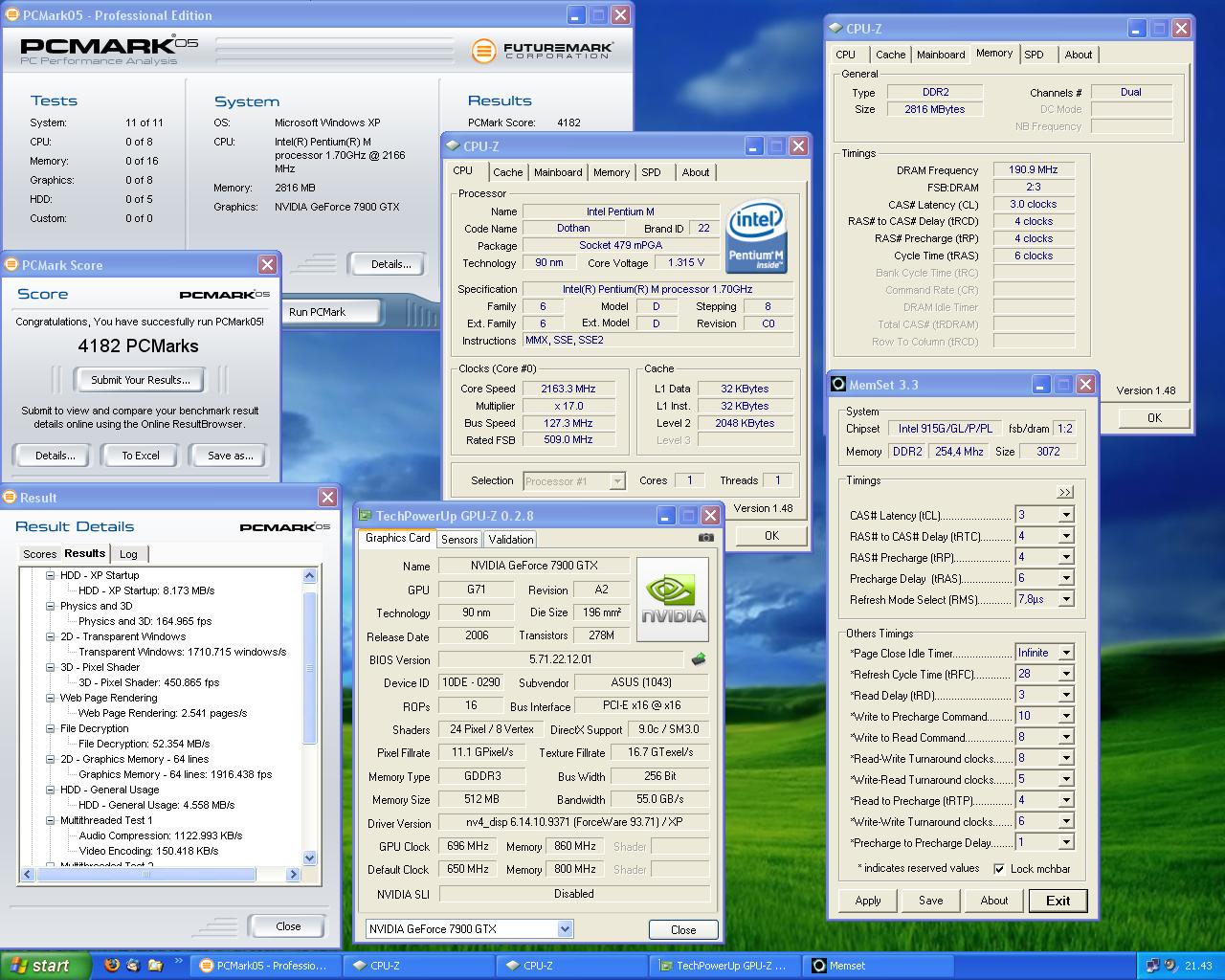The width and height of the screenshot is (1225, 980).
Task: Click Save button in MemSet
Action: 931,901
